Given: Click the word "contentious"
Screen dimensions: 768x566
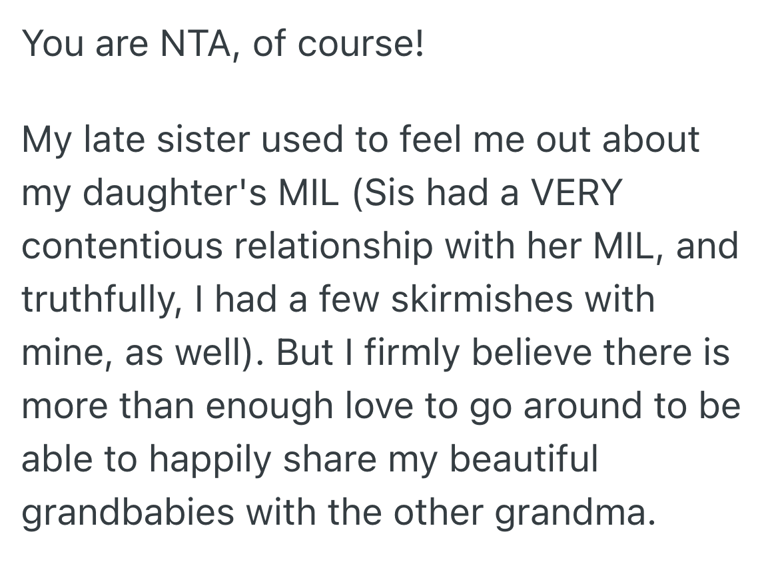Looking at the screenshot, I should [122, 246].
